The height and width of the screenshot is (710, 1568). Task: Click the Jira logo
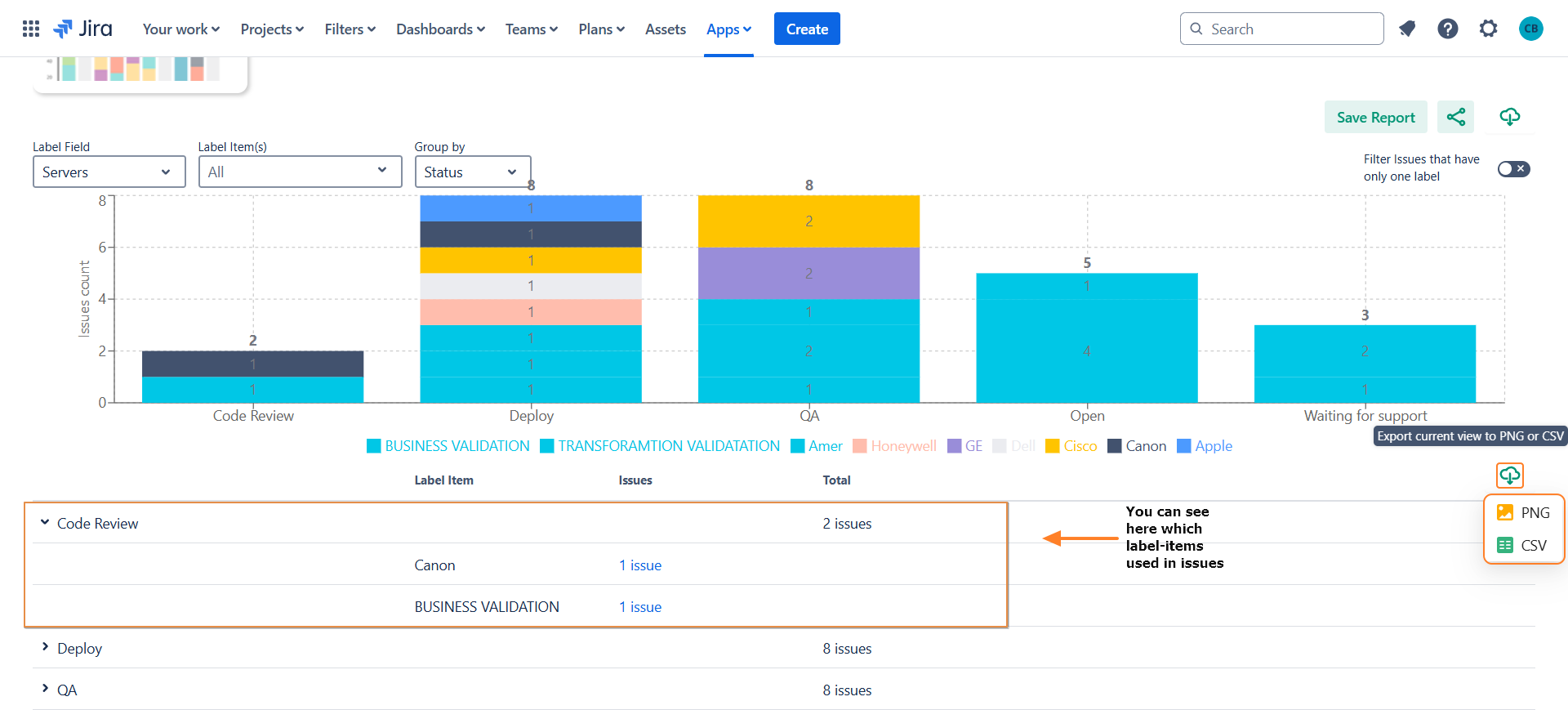83,29
